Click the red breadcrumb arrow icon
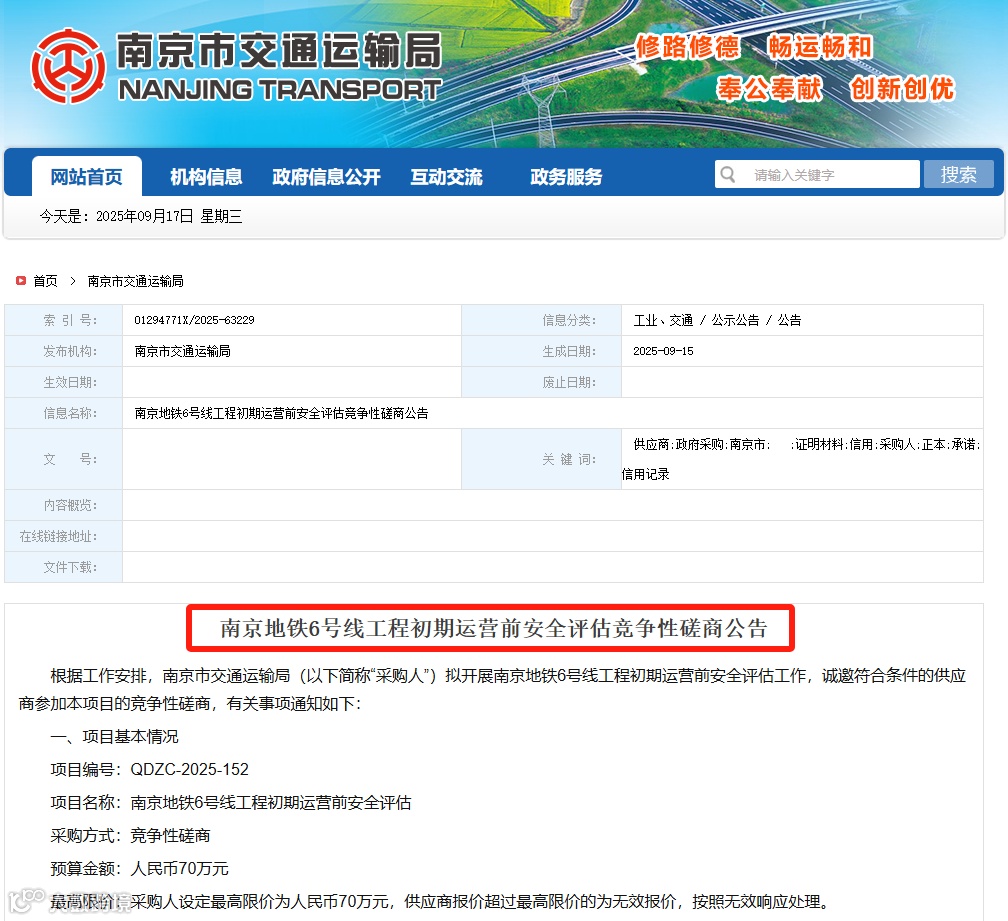 click(x=21, y=280)
